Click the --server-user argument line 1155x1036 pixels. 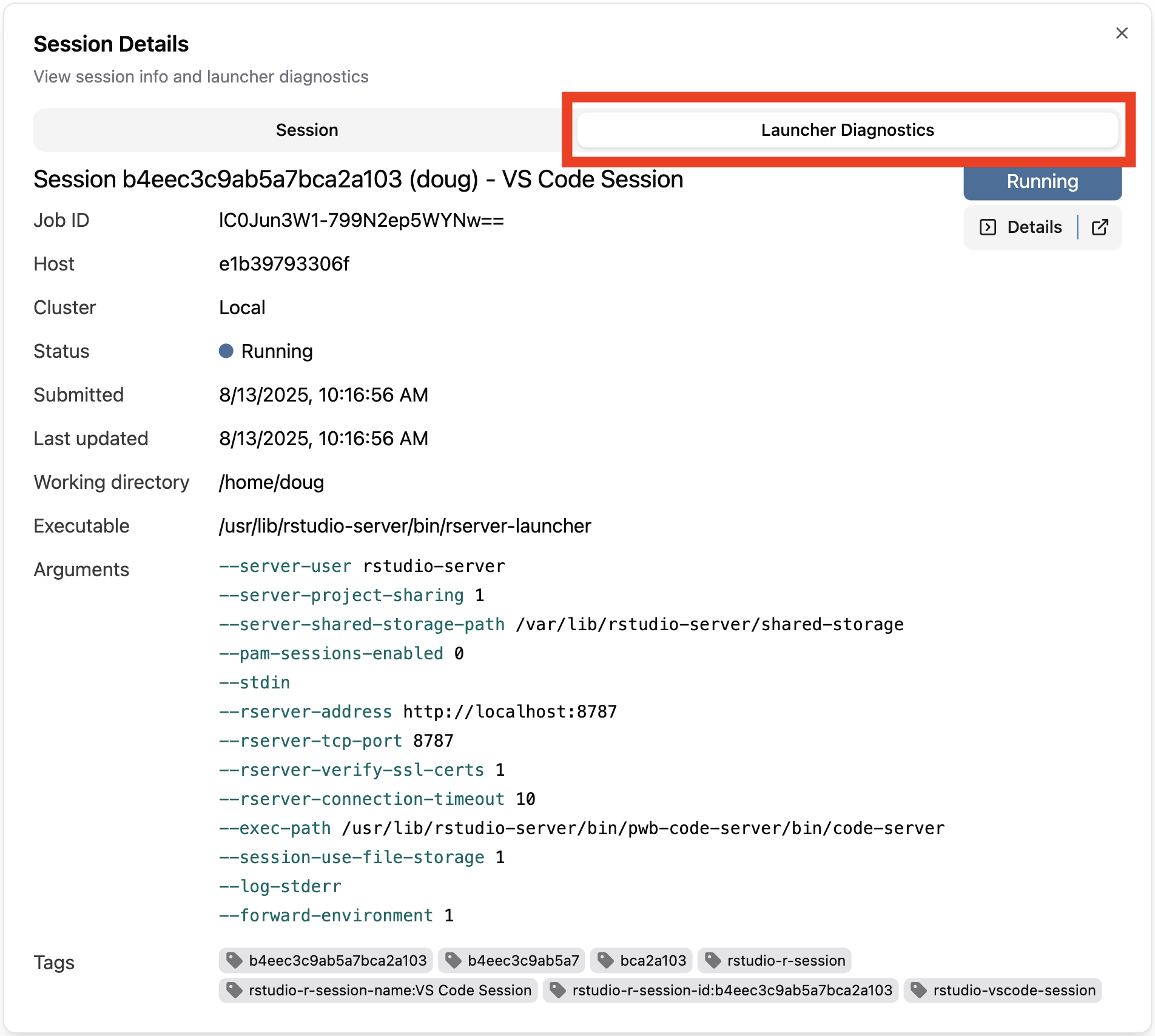[362, 566]
